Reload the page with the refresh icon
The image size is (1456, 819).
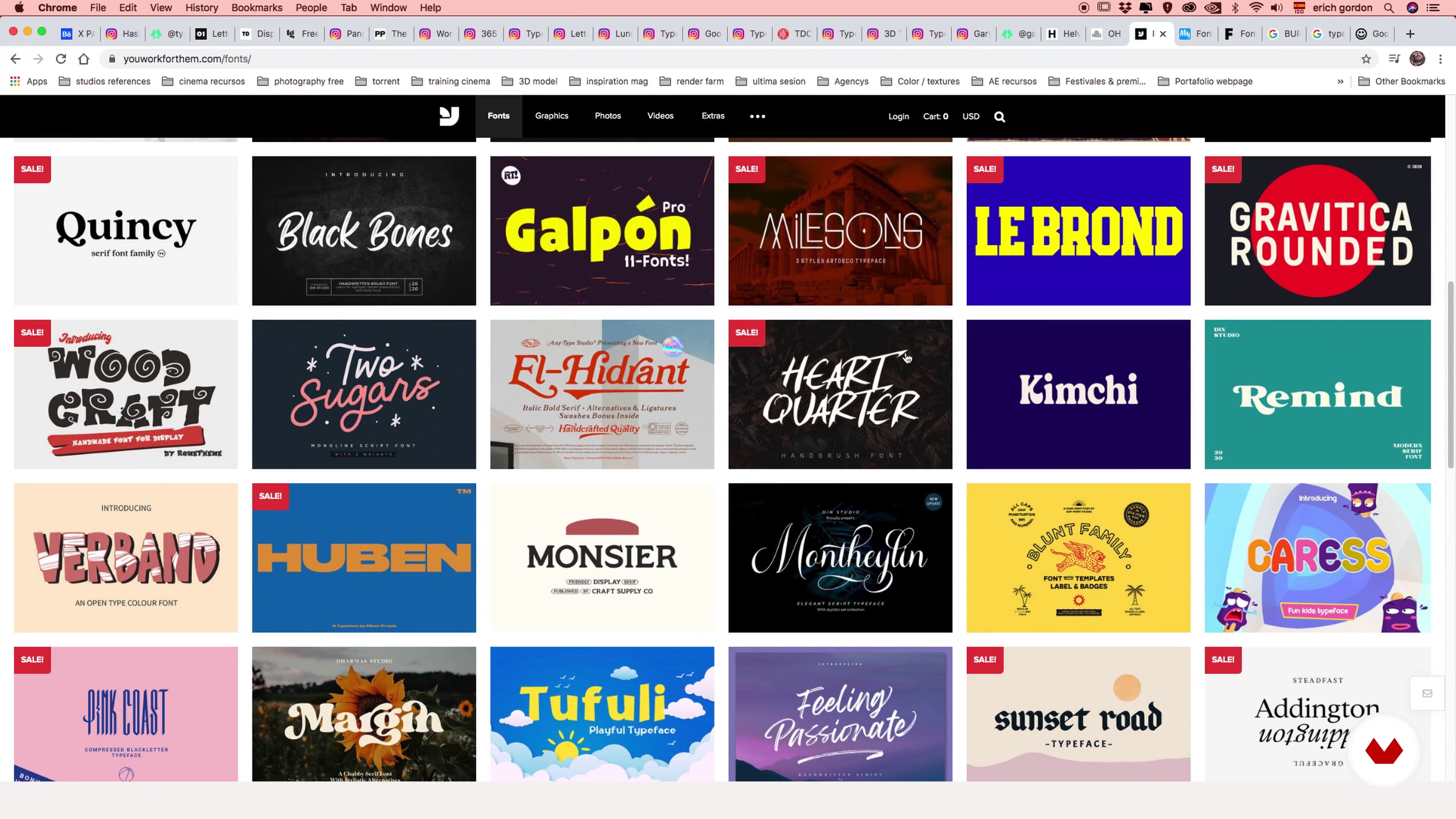(61, 59)
